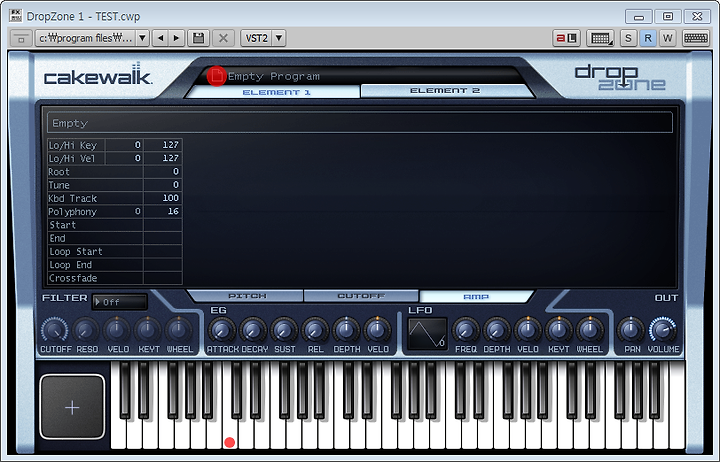Viewport: 720px width, 462px height.
Task: Select the Cutoff envelope tab
Action: (361, 296)
